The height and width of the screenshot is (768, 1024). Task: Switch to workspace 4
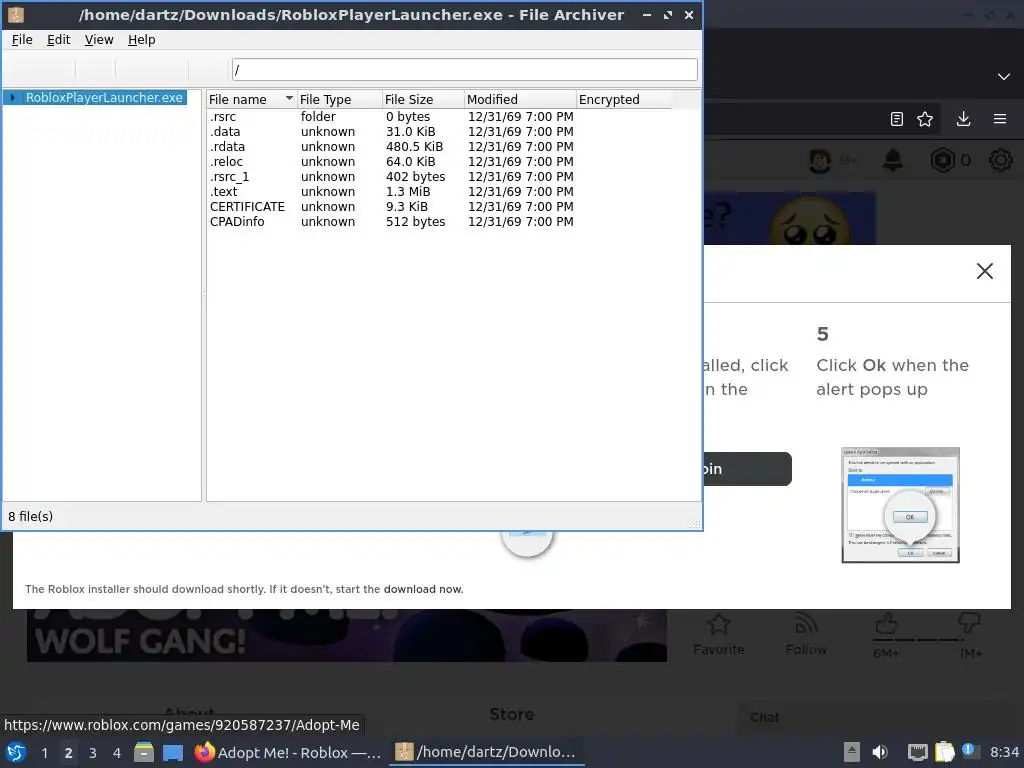(x=117, y=753)
